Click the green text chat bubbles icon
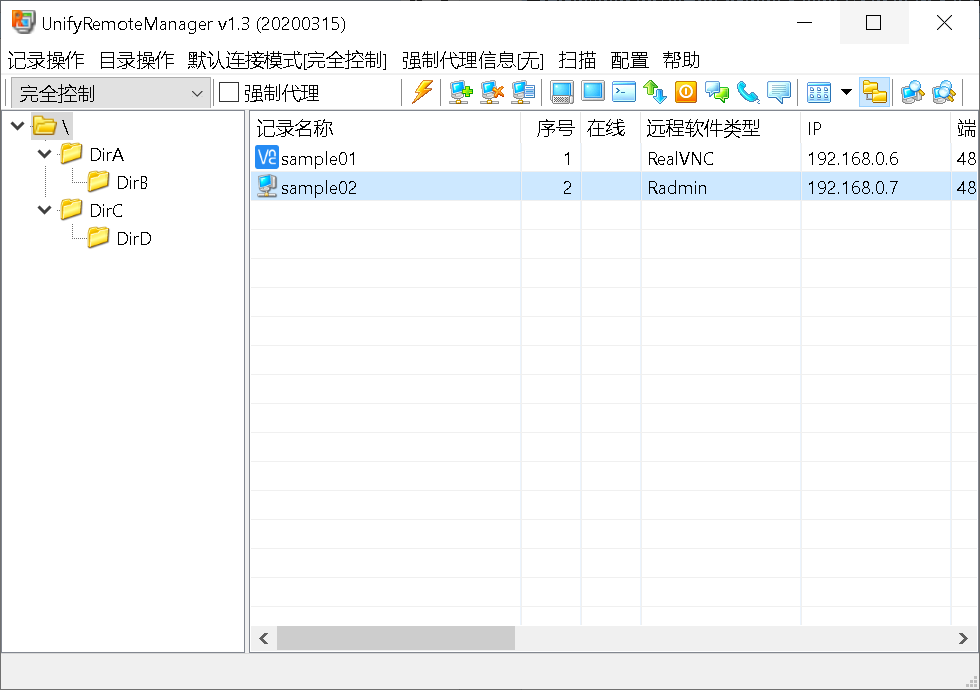 717,93
